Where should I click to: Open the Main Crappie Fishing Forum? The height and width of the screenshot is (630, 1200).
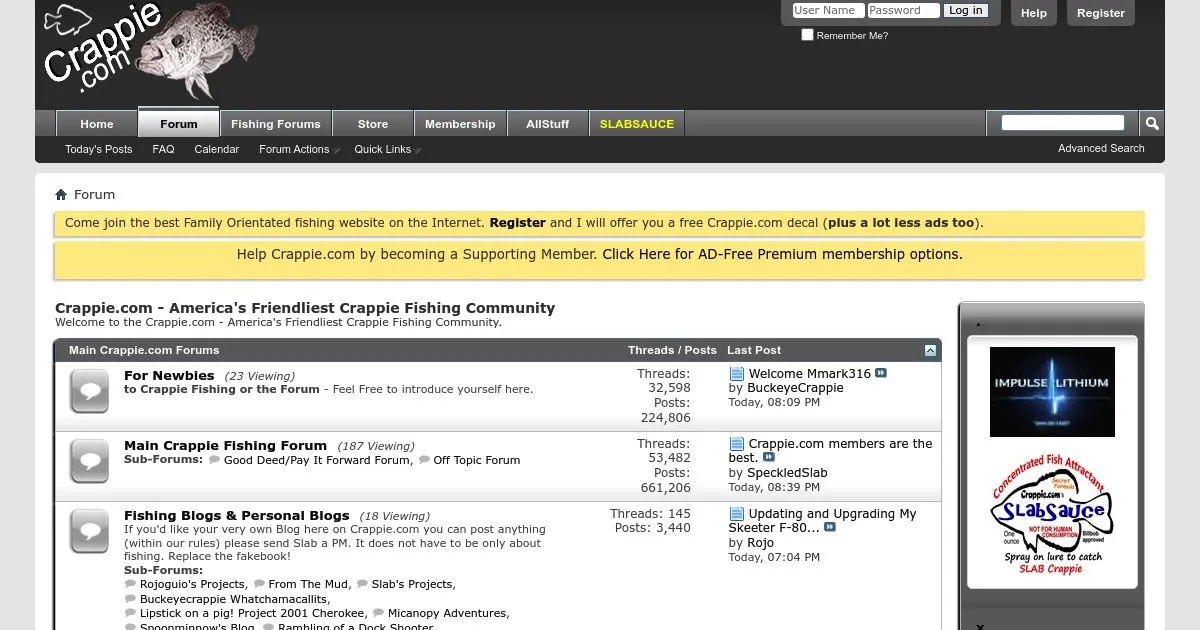(x=225, y=445)
